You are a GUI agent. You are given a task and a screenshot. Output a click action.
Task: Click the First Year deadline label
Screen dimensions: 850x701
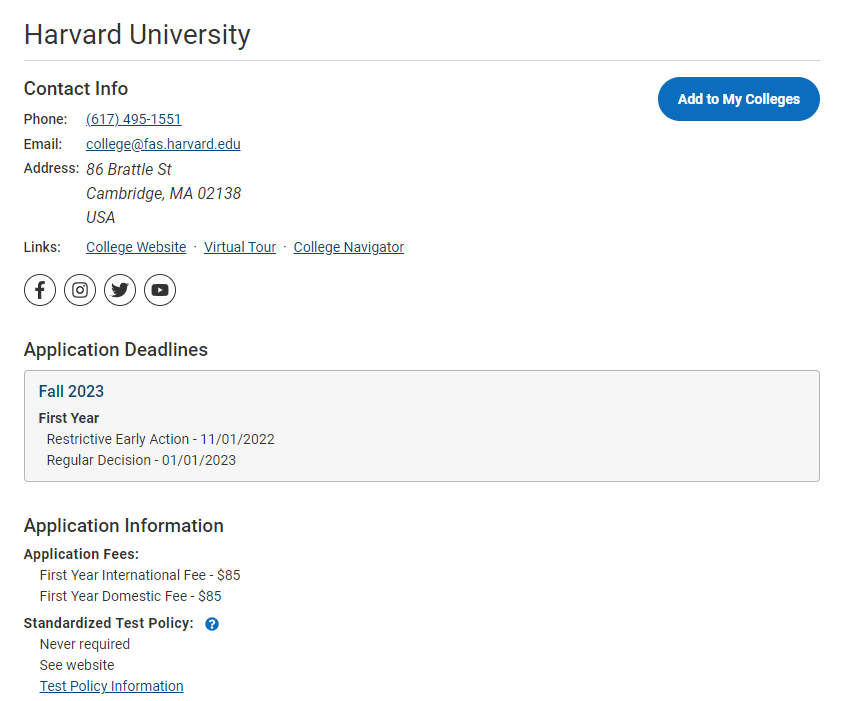(69, 418)
